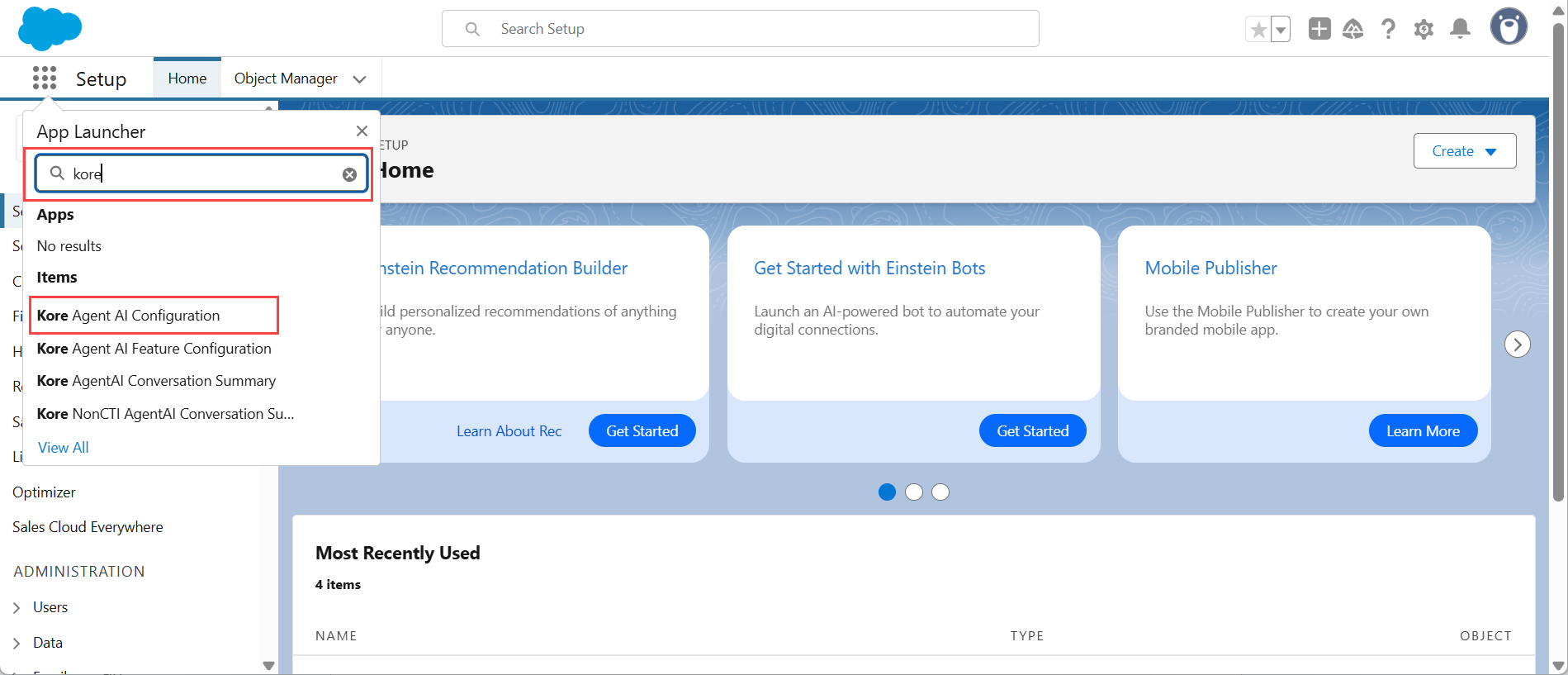Click inside the Search Setup field

741,29
